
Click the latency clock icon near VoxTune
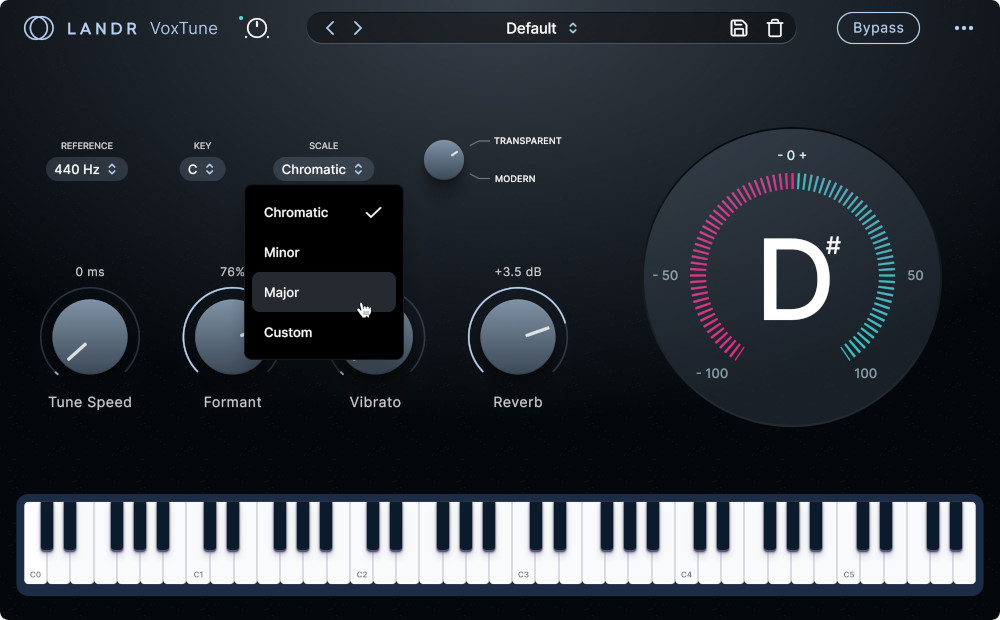click(256, 28)
